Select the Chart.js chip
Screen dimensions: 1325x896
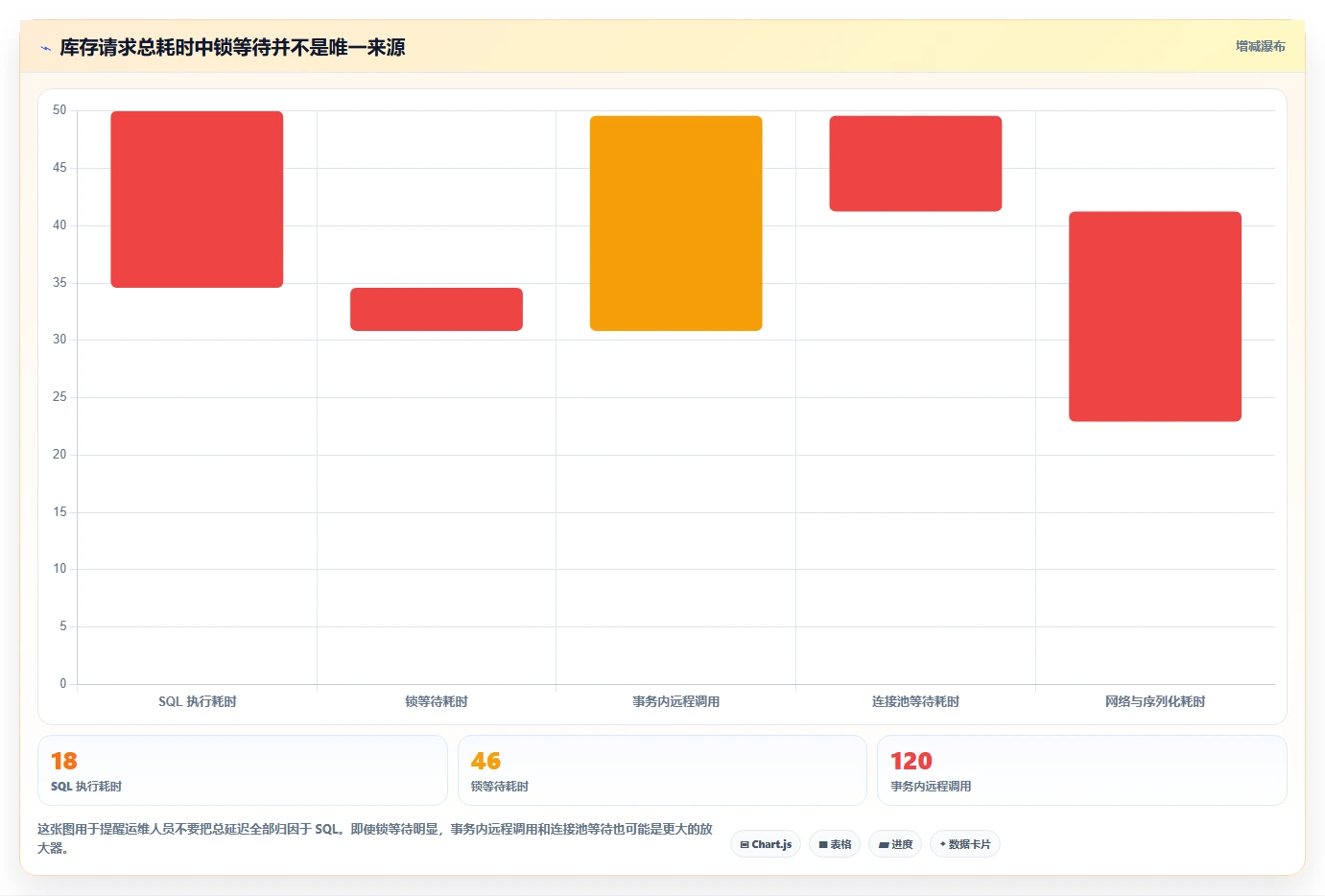[766, 844]
